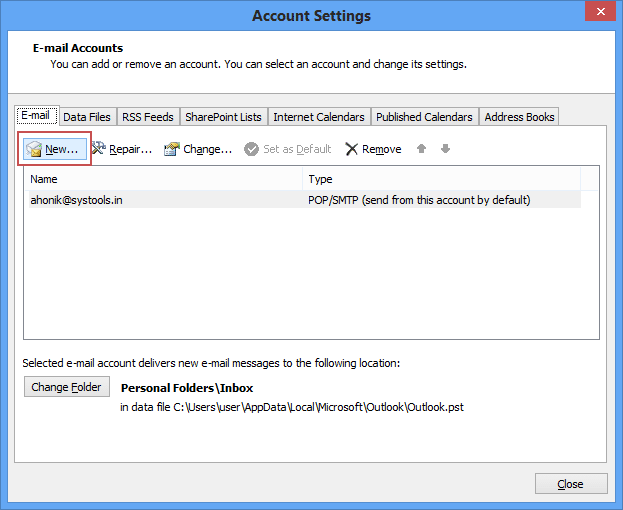The width and height of the screenshot is (623, 510).
Task: Open the Published Calendars tab
Action: pos(425,117)
